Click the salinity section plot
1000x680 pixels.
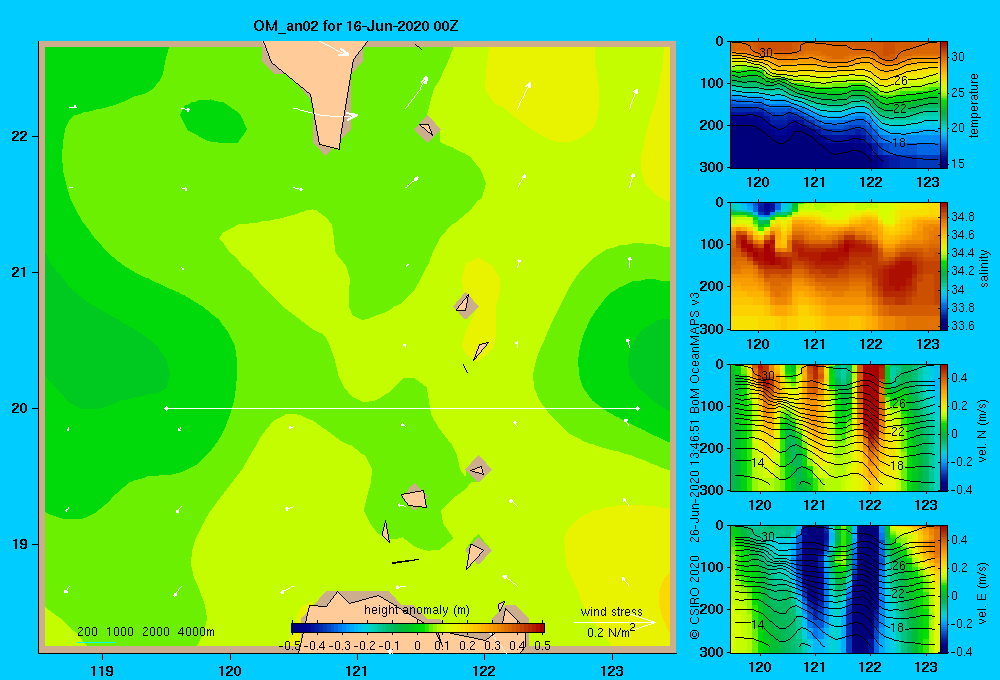pos(835,266)
